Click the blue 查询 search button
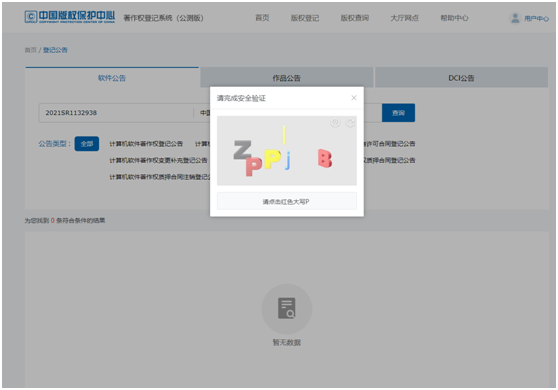Image resolution: width=558 pixels, height=390 pixels. click(398, 113)
